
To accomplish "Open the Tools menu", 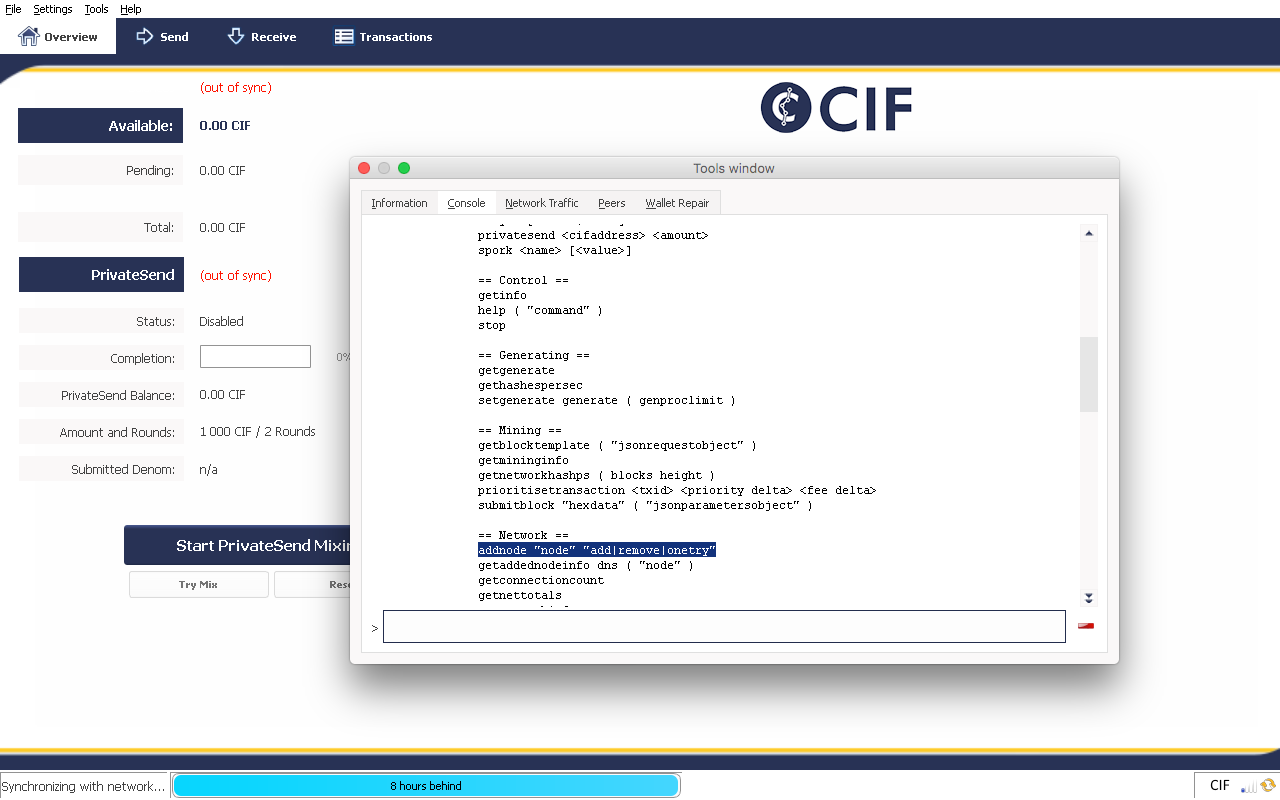I will (x=96, y=9).
